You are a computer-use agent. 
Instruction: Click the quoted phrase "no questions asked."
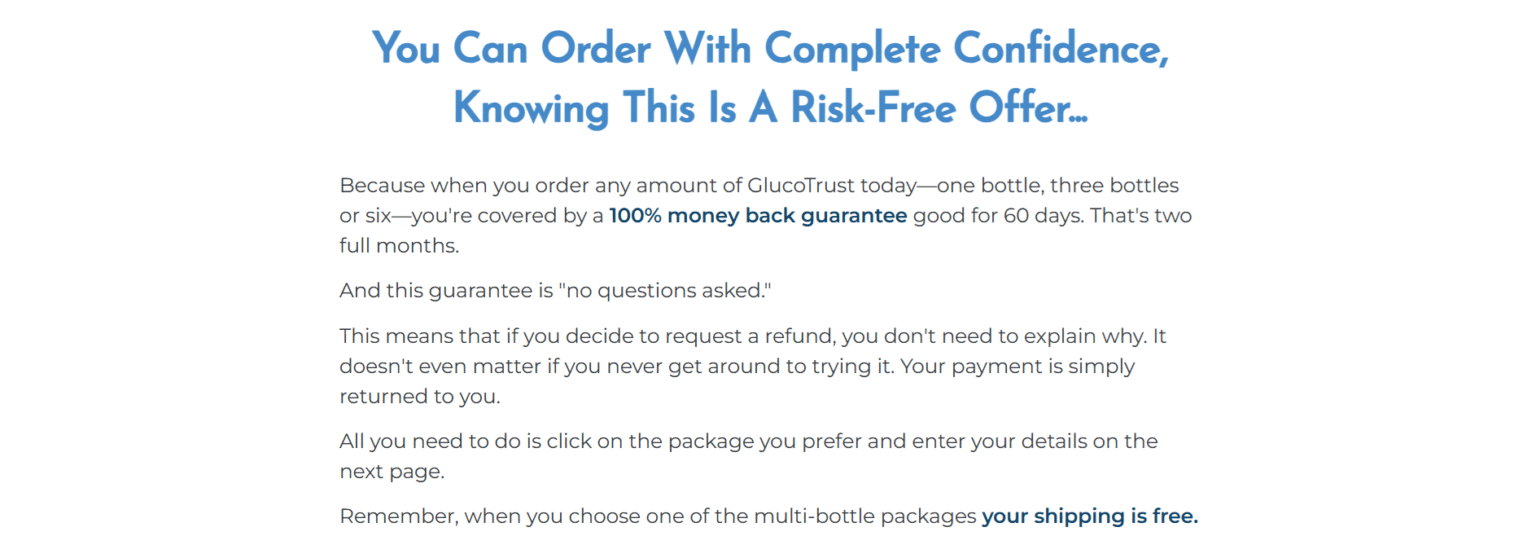(665, 291)
